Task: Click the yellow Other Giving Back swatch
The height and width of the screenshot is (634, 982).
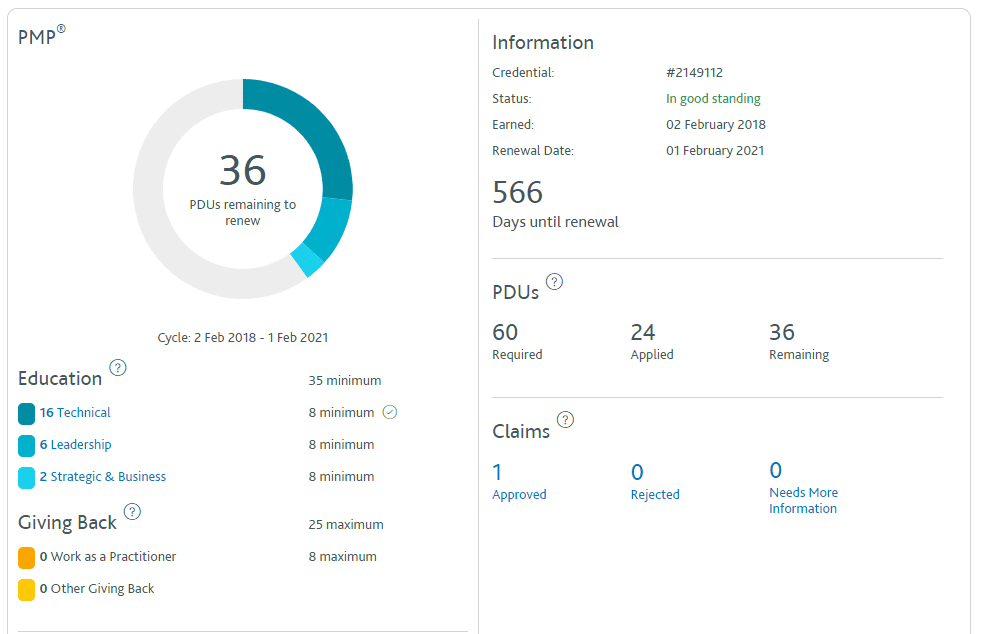Action: (x=26, y=590)
